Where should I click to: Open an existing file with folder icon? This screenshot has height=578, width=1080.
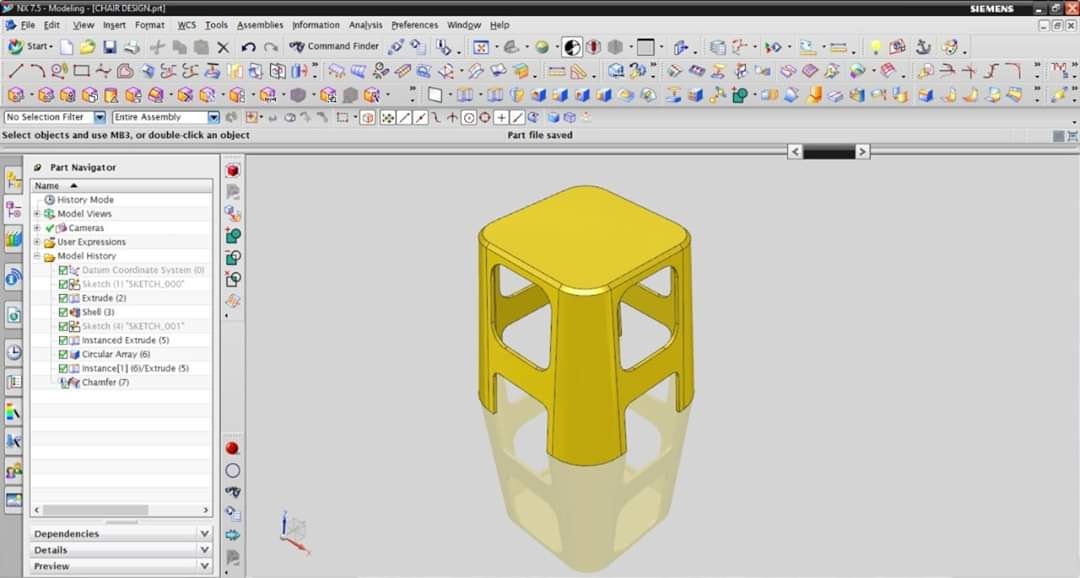87,47
